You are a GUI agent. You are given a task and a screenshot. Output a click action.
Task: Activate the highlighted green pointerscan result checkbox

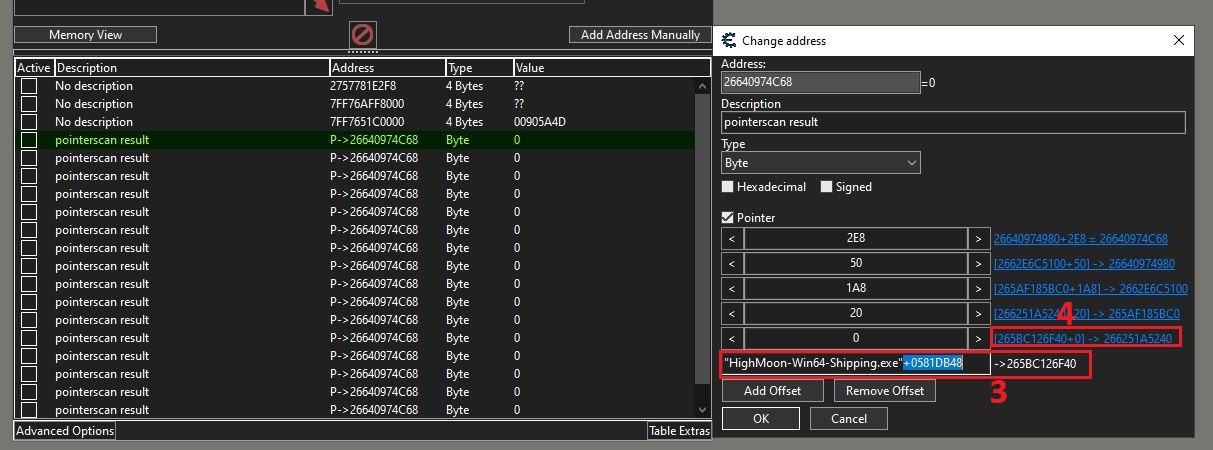pos(29,140)
